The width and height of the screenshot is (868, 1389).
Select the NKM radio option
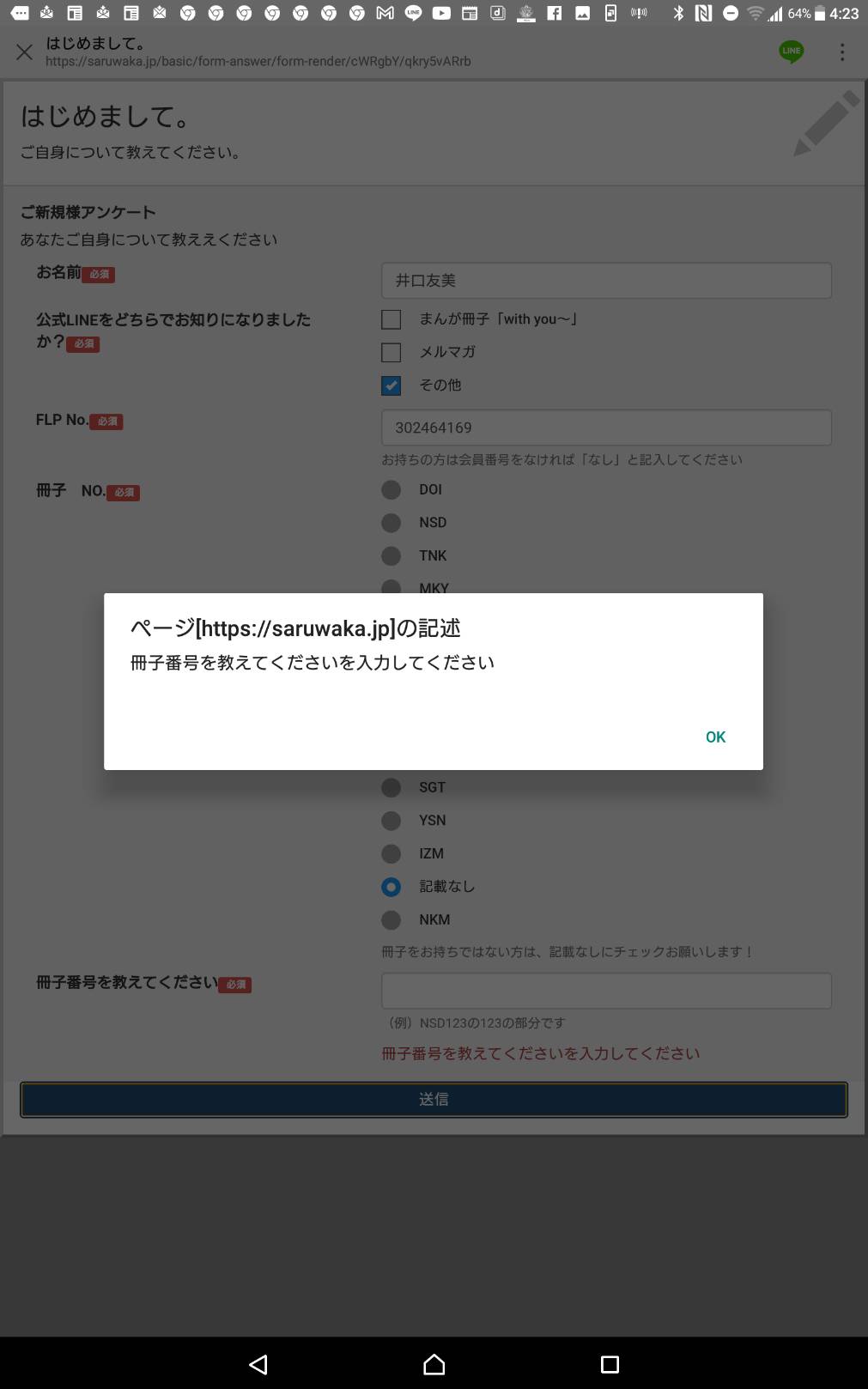tap(391, 920)
